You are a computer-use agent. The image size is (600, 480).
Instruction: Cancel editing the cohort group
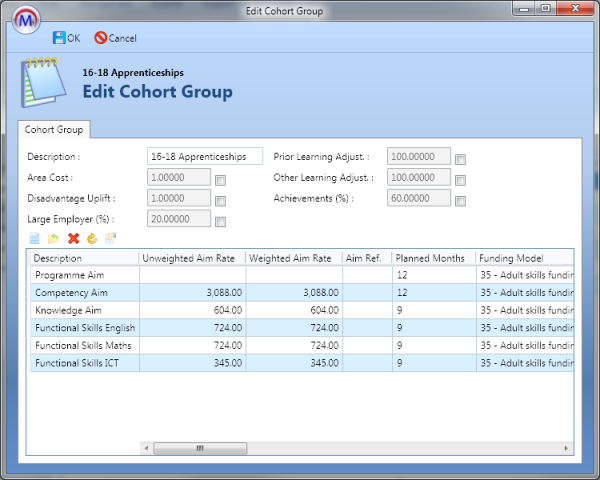(x=115, y=38)
